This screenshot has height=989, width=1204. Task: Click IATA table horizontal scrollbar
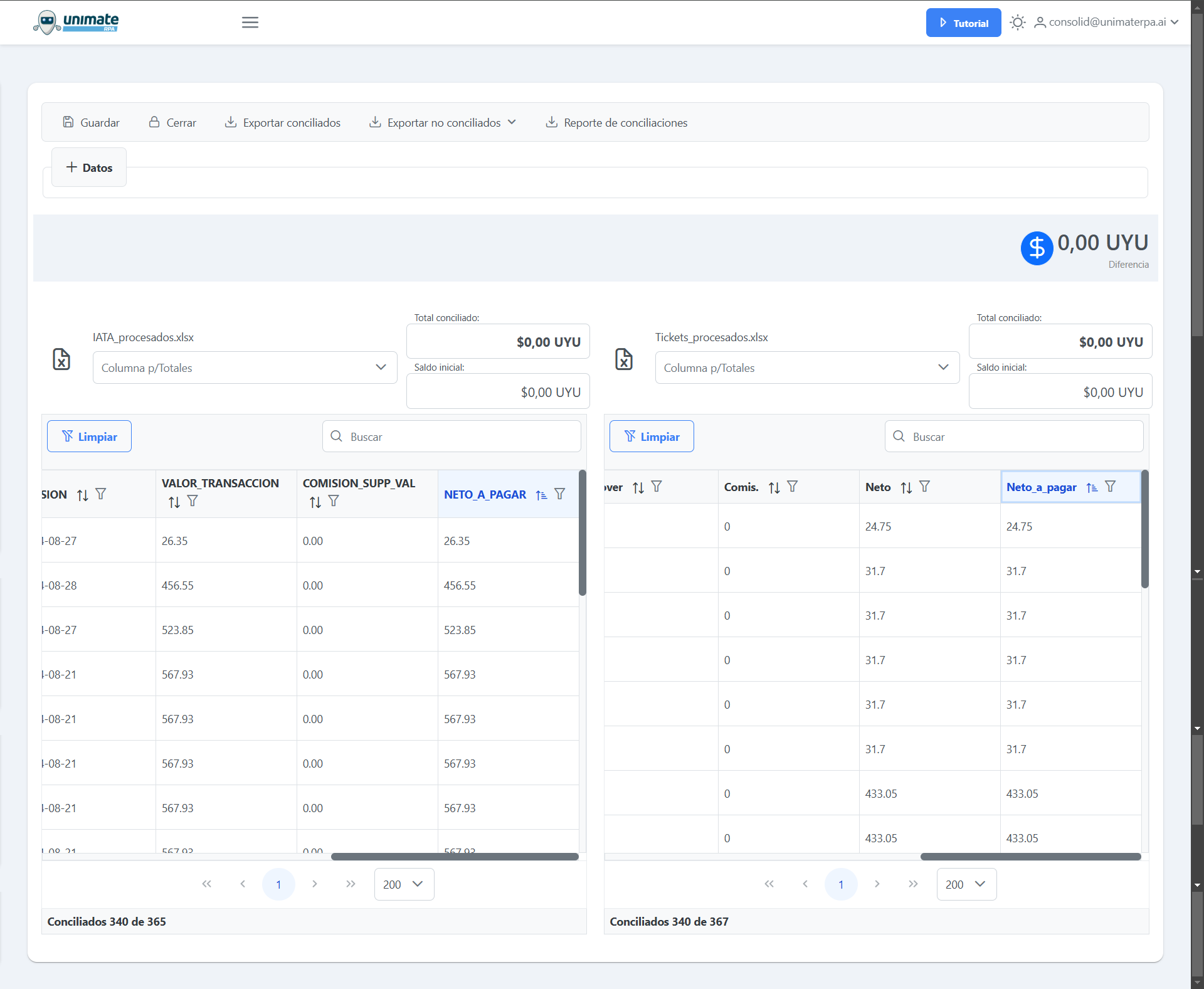(x=455, y=857)
